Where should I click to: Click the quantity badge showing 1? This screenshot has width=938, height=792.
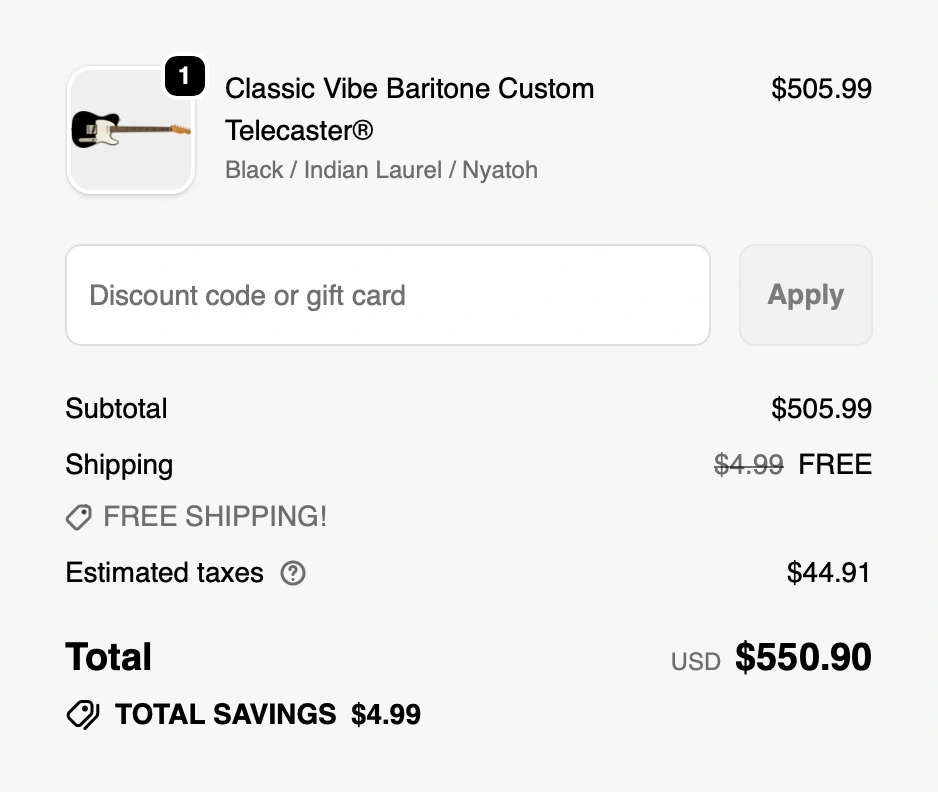(x=184, y=76)
